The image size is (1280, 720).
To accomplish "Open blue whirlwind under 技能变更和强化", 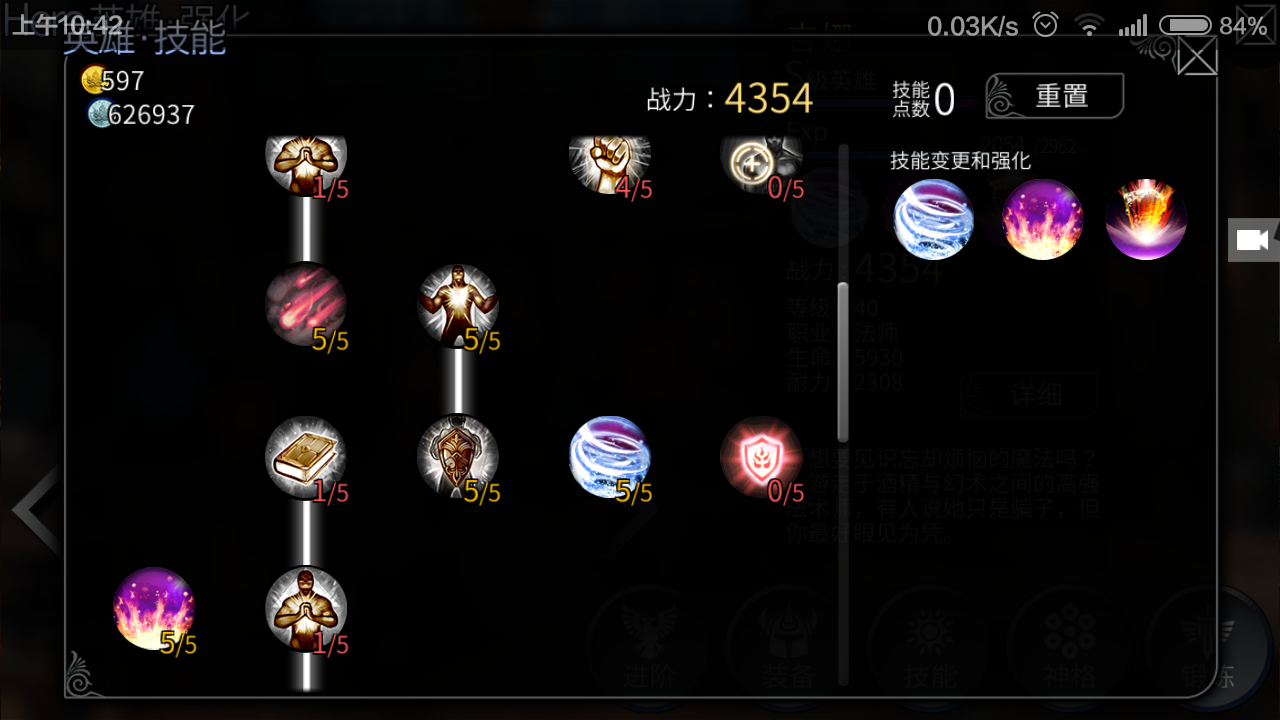I will point(933,220).
